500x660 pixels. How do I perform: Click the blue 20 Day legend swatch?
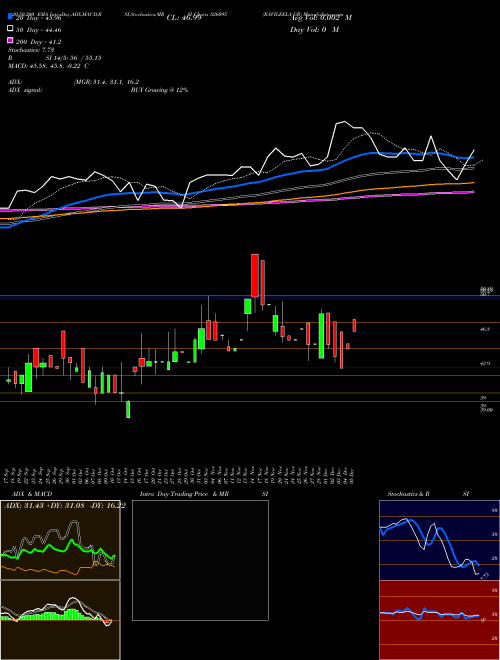(x=10, y=17)
